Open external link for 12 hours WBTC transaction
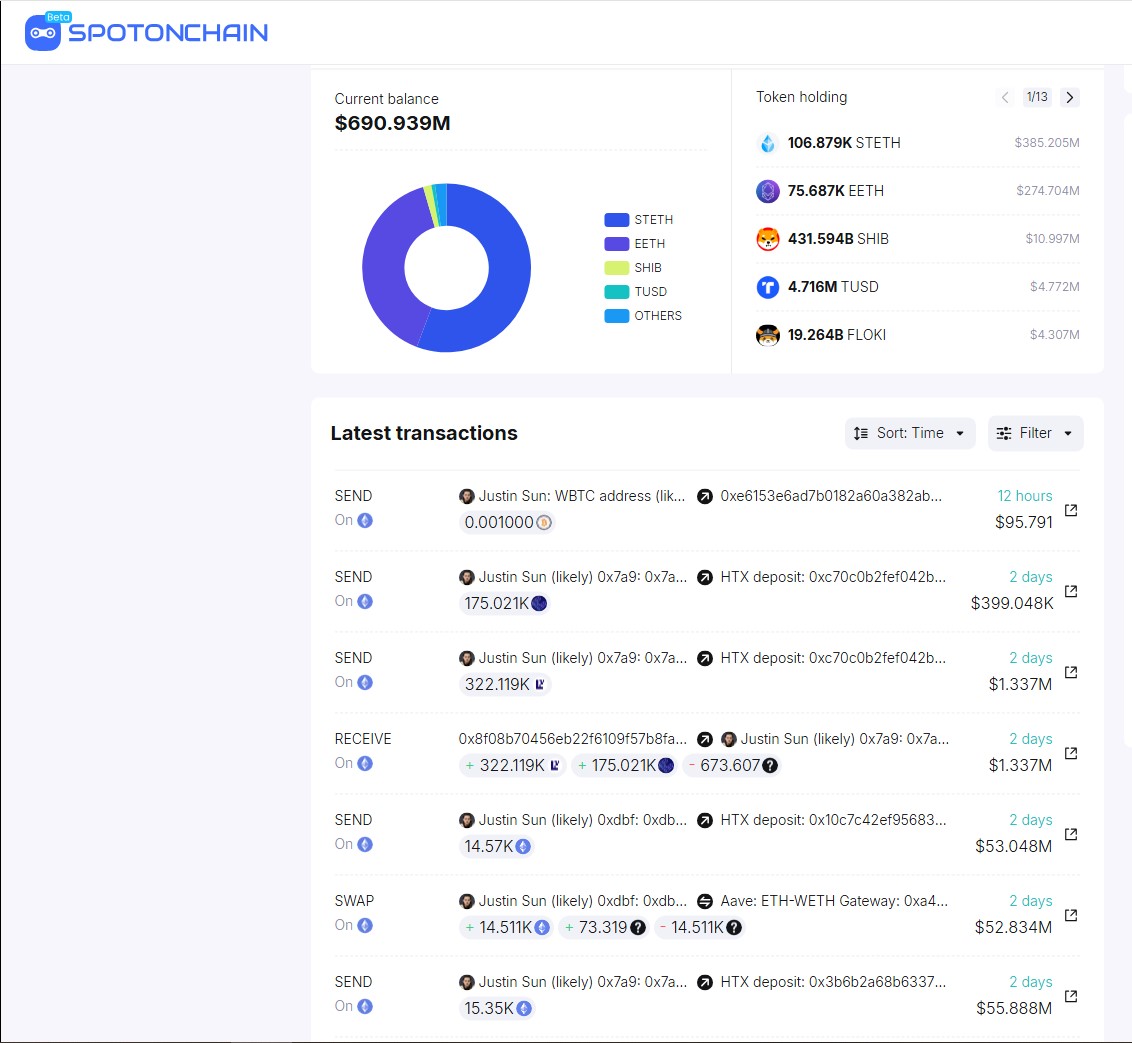Image resolution: width=1132 pixels, height=1043 pixels. [1071, 510]
